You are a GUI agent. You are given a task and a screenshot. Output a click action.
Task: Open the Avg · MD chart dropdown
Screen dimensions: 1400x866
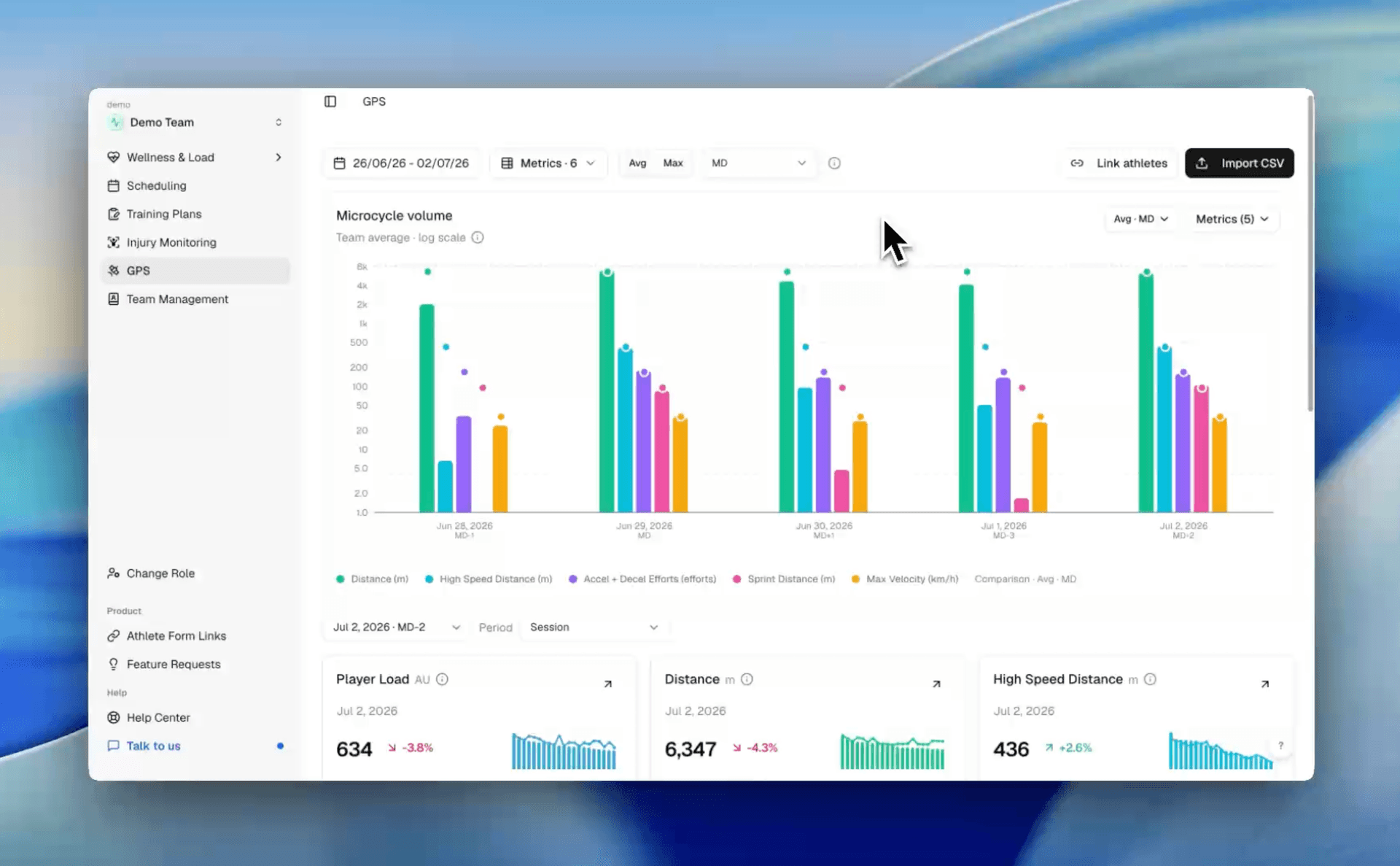point(1140,219)
